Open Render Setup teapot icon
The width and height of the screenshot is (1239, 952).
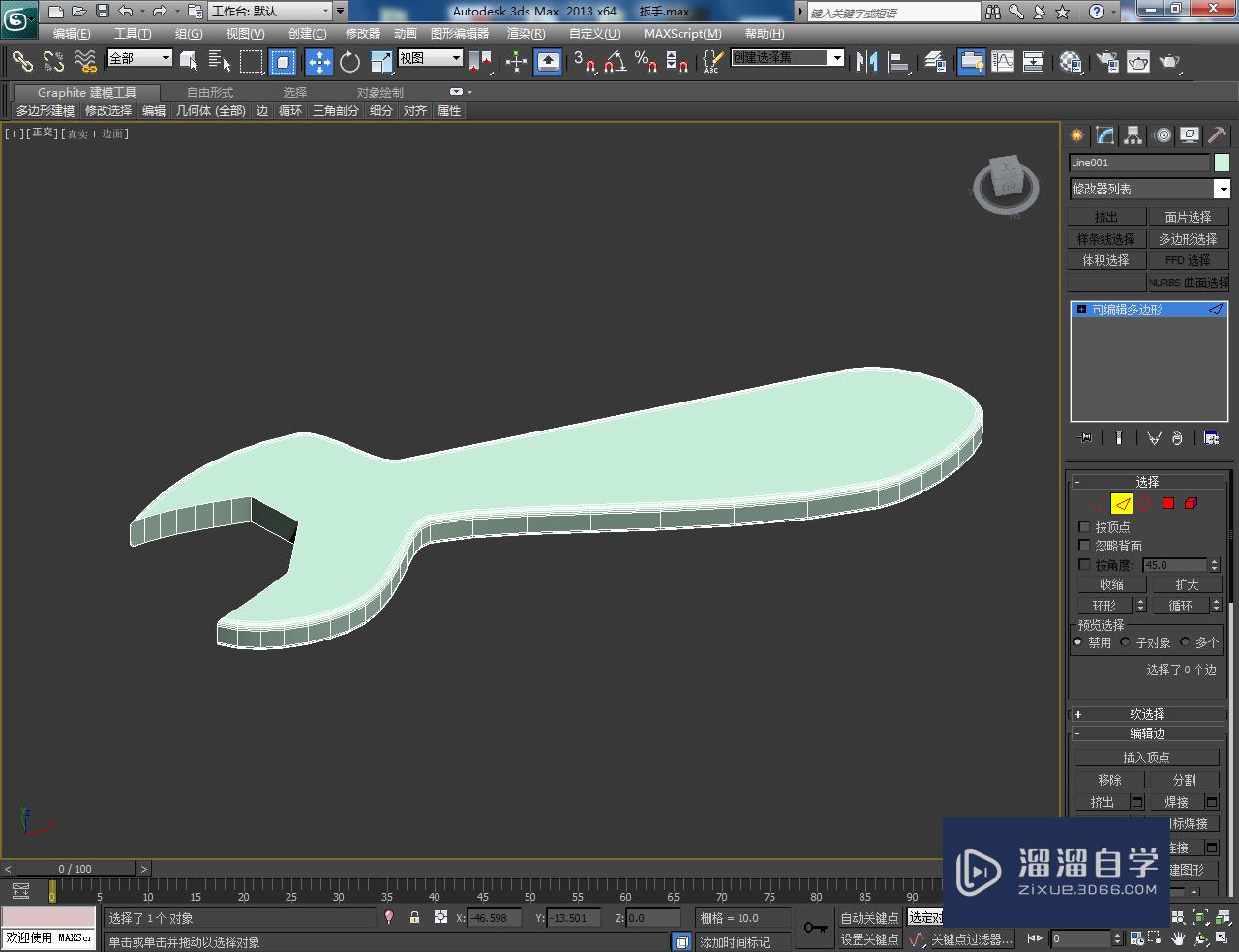click(1106, 62)
